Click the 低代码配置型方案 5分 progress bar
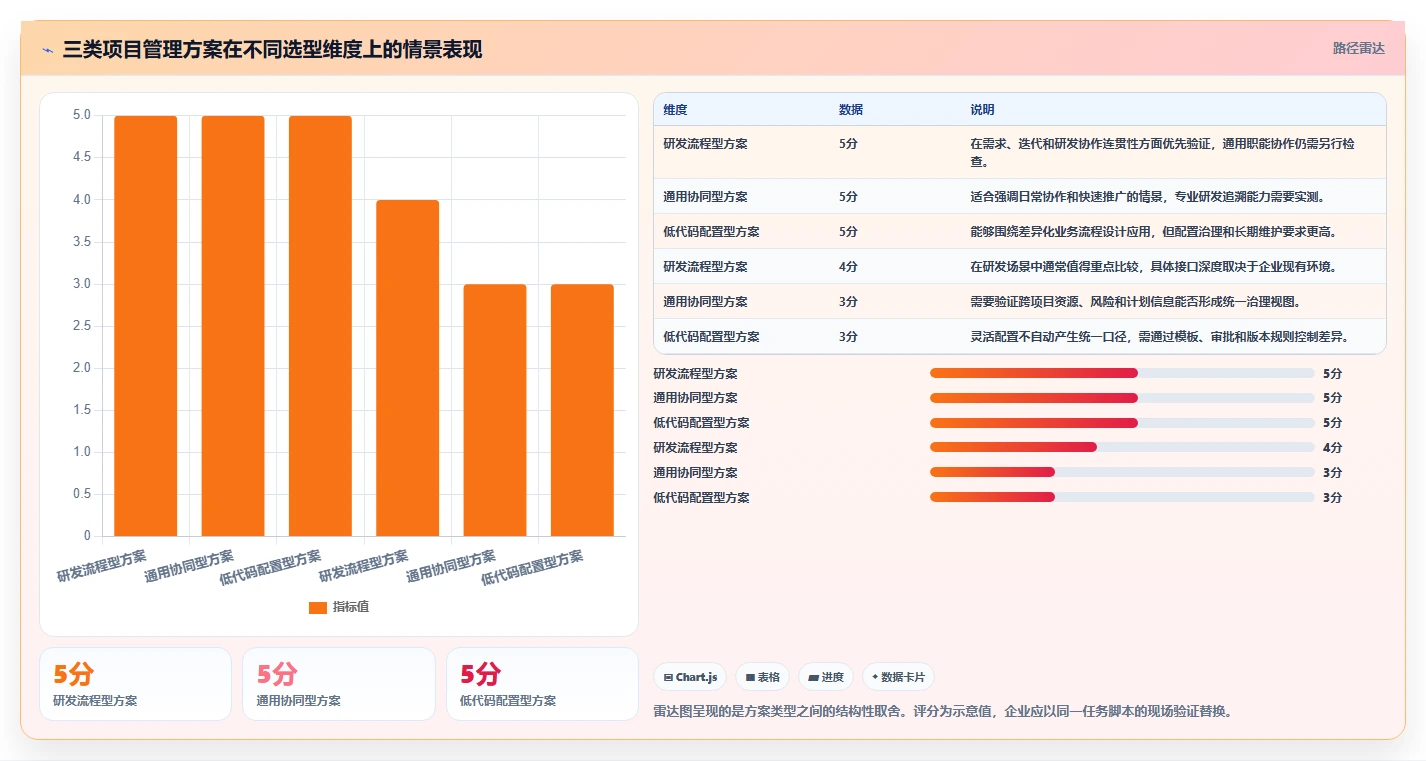 click(x=1122, y=423)
